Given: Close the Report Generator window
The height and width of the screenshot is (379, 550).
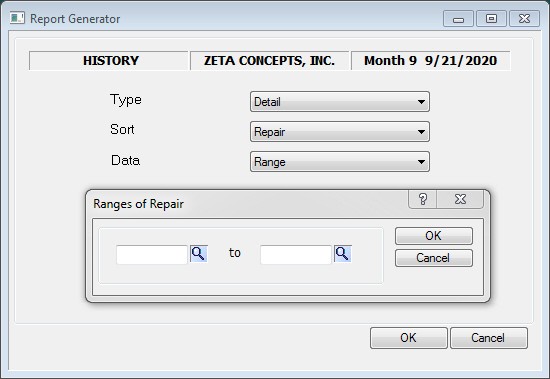Looking at the screenshot, I should click(x=524, y=19).
